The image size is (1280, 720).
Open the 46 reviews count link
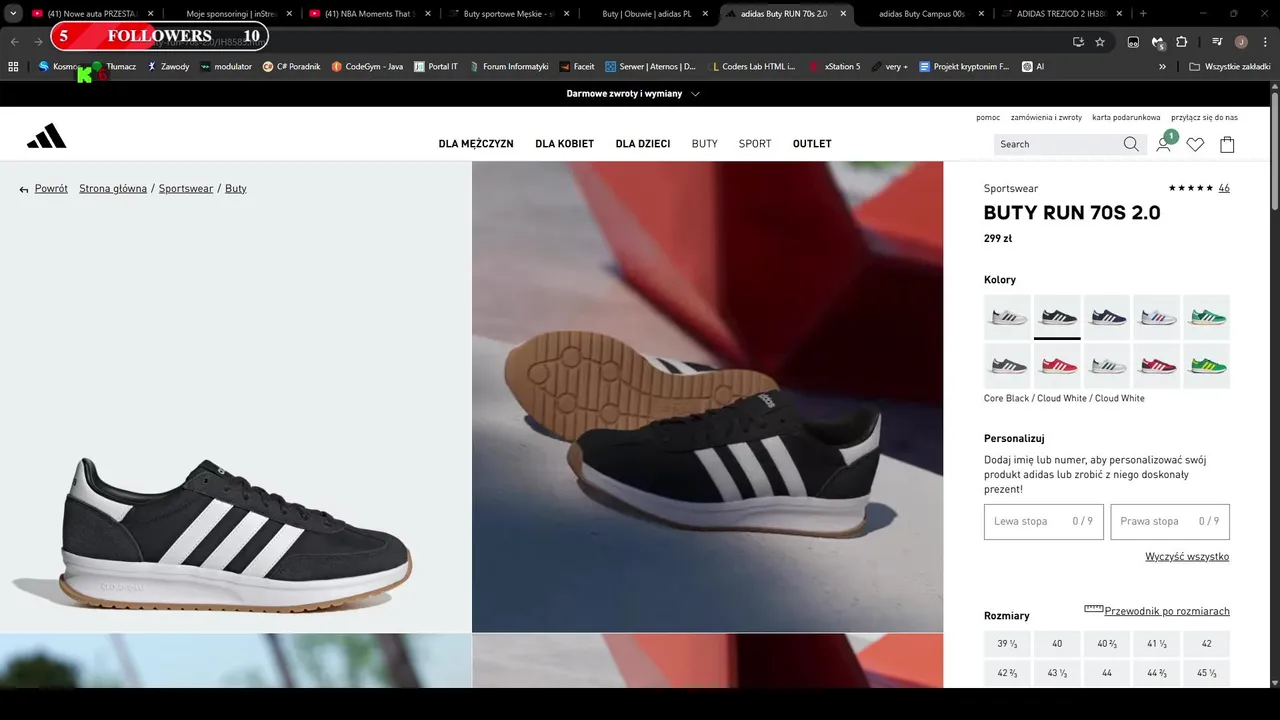[x=1224, y=188]
